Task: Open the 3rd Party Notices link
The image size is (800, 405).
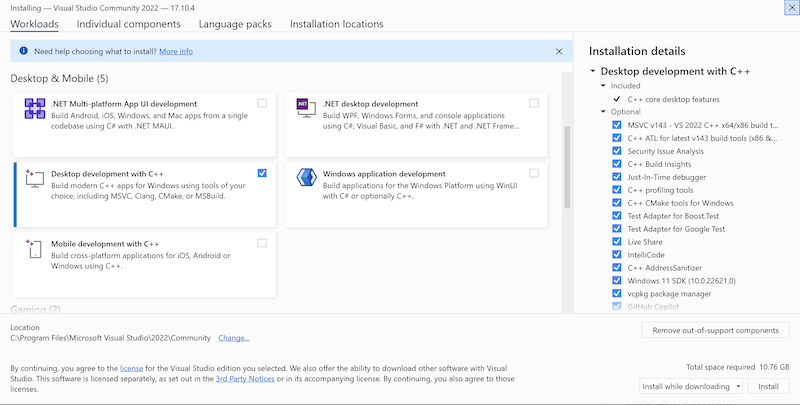Action: [245, 378]
